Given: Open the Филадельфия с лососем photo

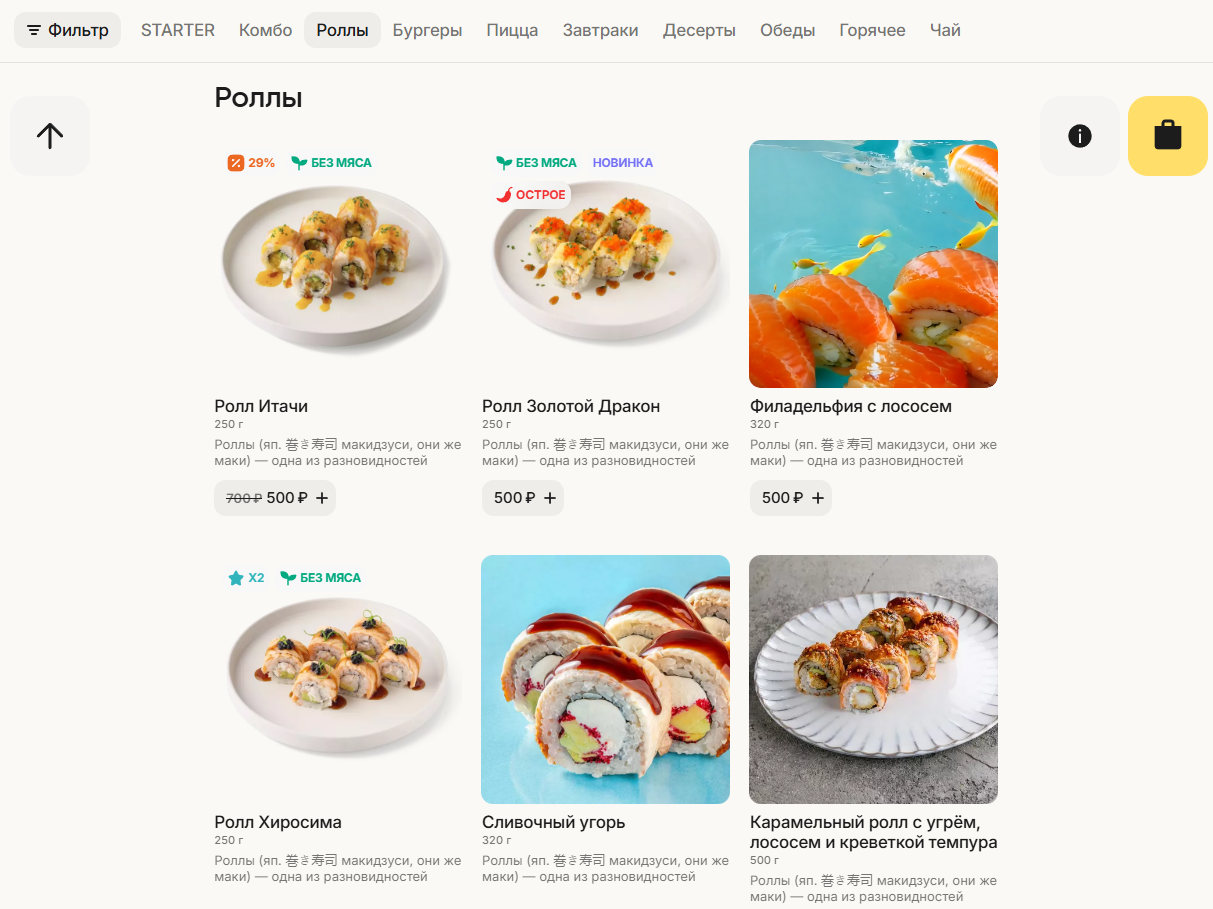Looking at the screenshot, I should pyautogui.click(x=873, y=264).
